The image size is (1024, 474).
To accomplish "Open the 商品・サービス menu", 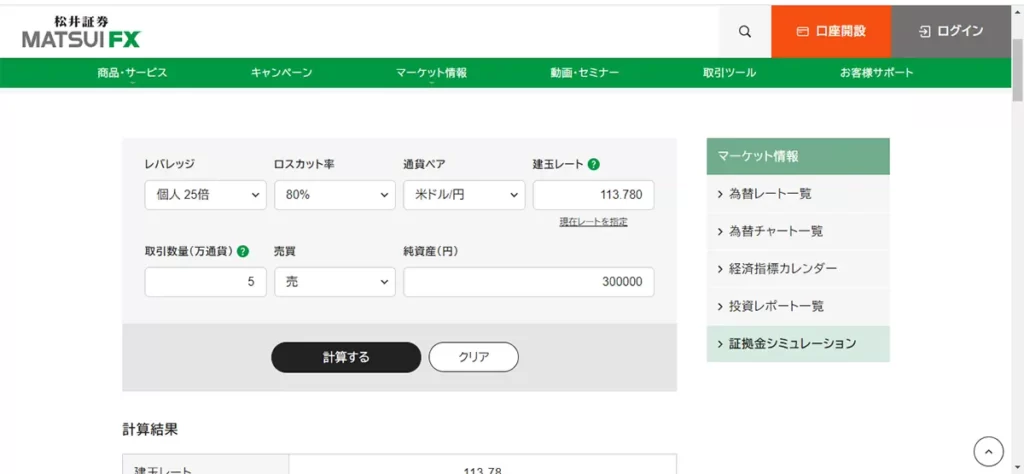I will 132,72.
